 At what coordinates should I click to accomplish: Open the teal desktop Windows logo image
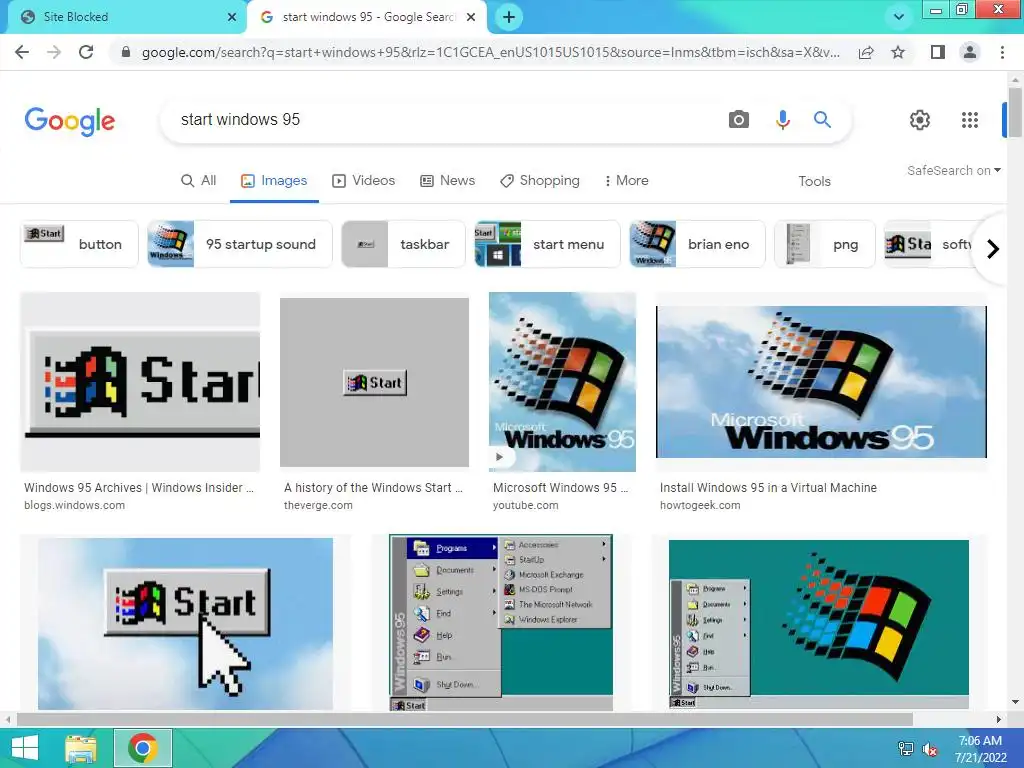(819, 624)
